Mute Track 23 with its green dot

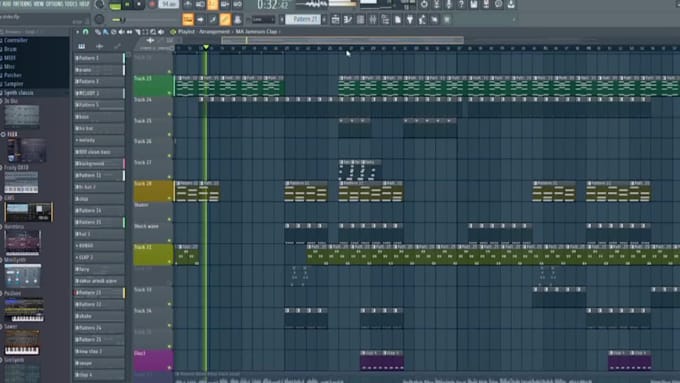point(170,93)
